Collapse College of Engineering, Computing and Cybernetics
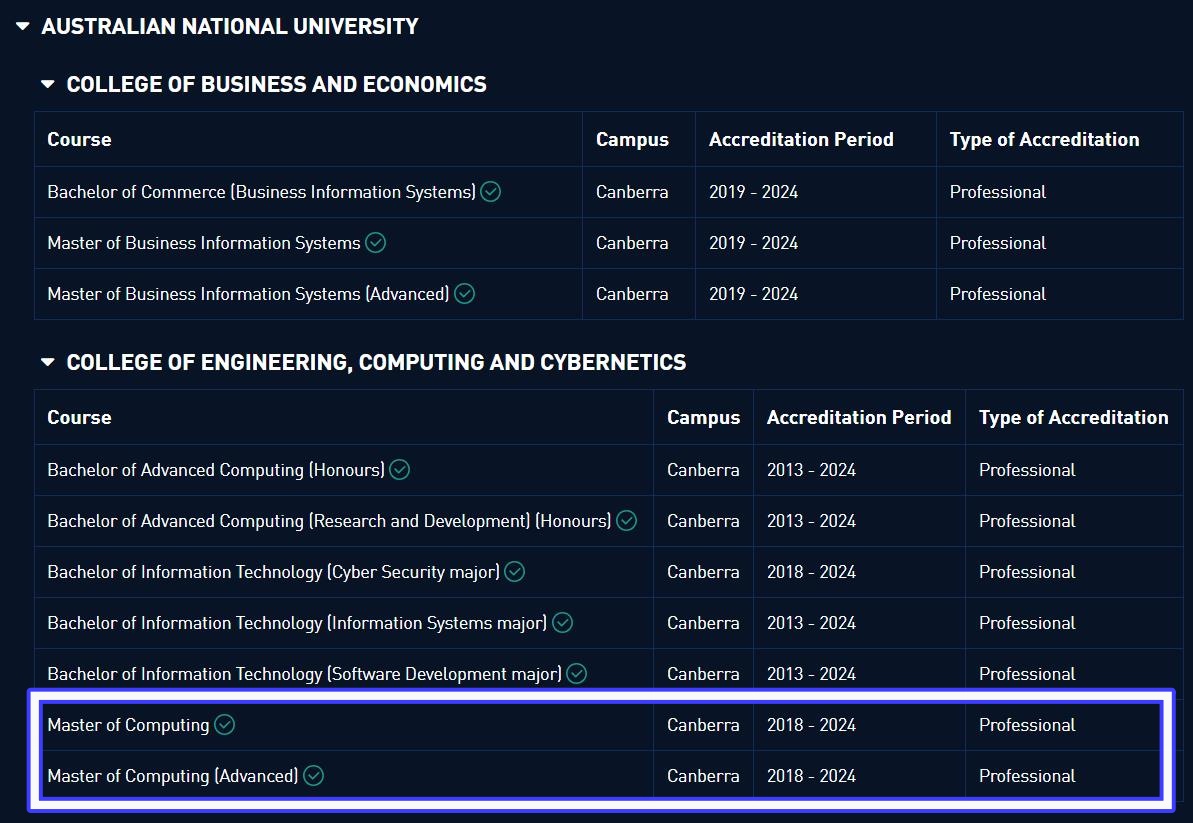 (48, 362)
